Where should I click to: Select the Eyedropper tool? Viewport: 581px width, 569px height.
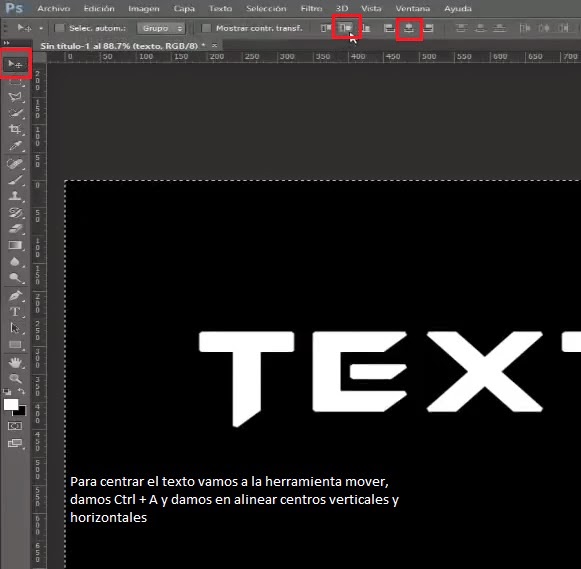[15, 146]
